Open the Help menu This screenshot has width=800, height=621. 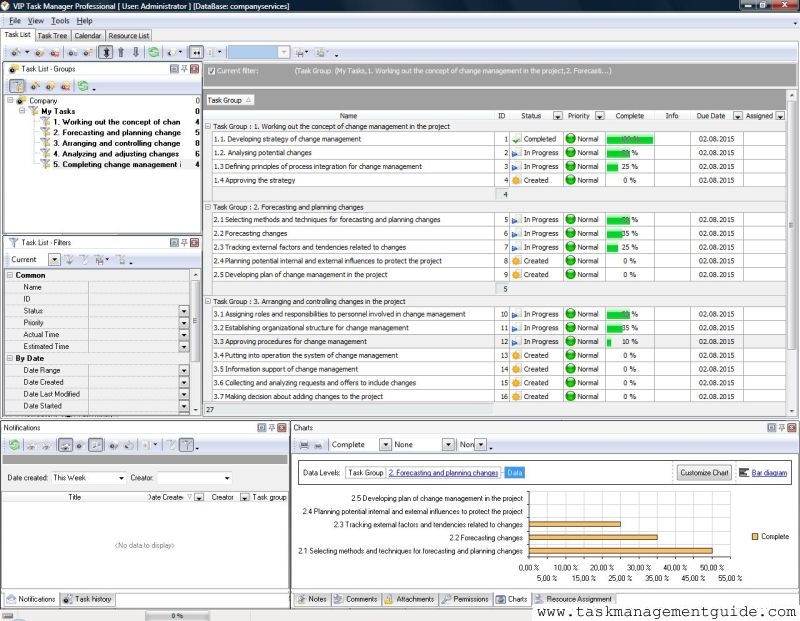(84, 21)
